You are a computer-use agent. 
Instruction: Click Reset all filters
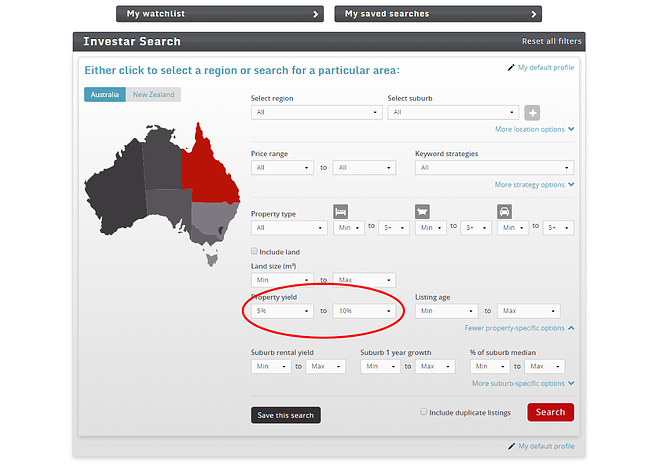coord(551,41)
